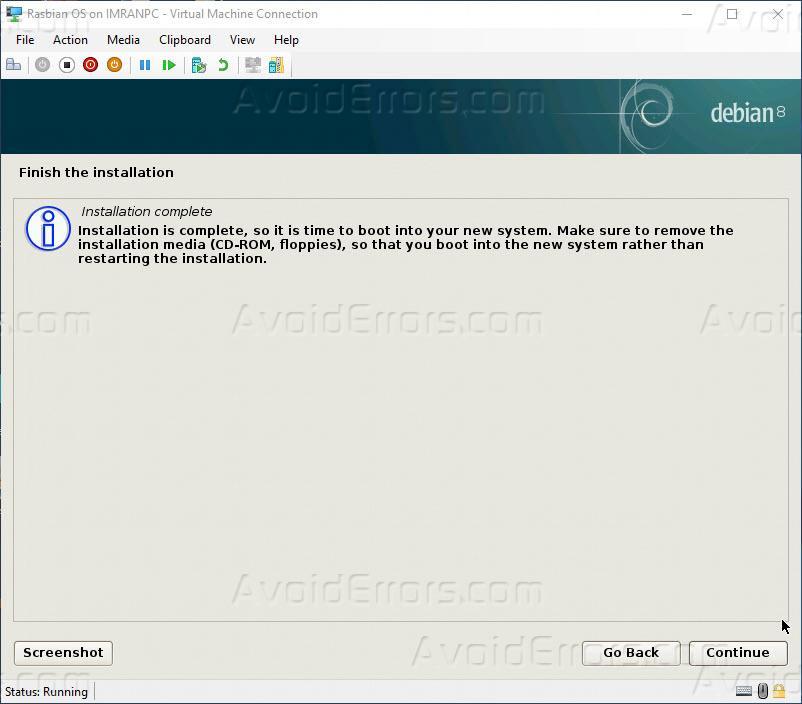Start the virtual machine
Image resolution: width=802 pixels, height=704 pixels.
pyautogui.click(x=42, y=65)
